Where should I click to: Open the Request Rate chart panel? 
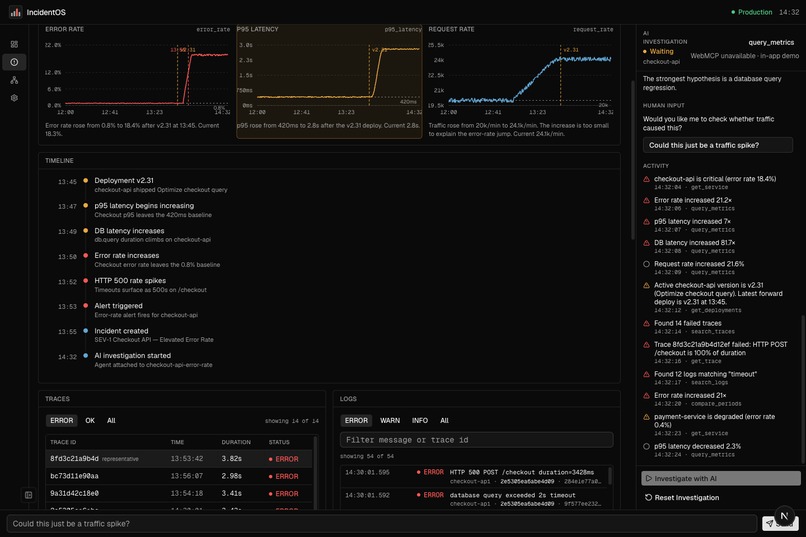[521, 81]
